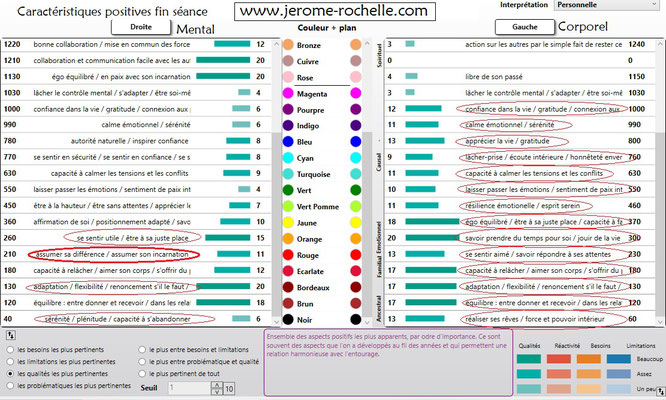Click the scroll-up arrow of Corporel list

pyautogui.click(x=660, y=44)
